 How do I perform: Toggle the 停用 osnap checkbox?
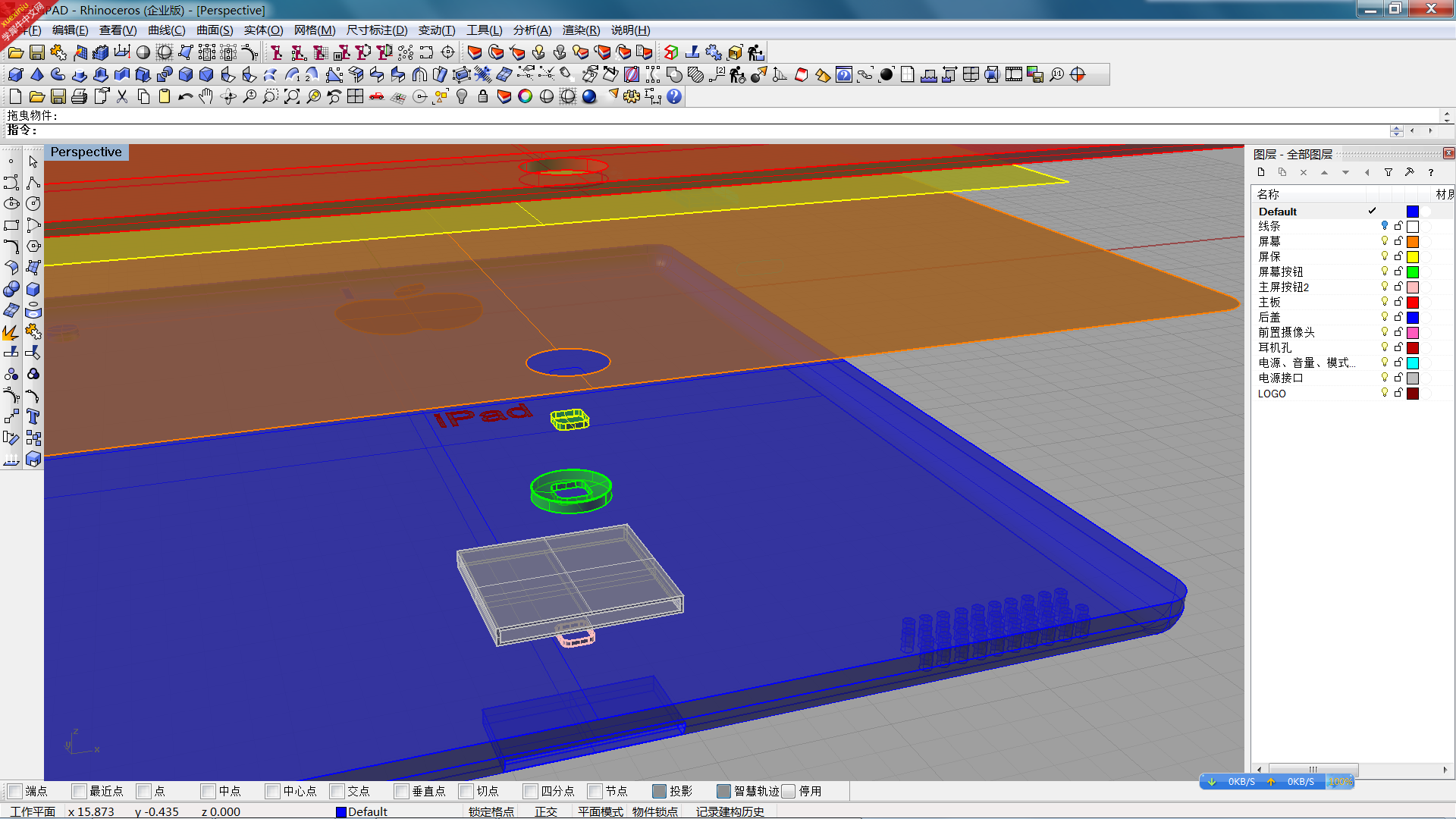click(x=788, y=791)
